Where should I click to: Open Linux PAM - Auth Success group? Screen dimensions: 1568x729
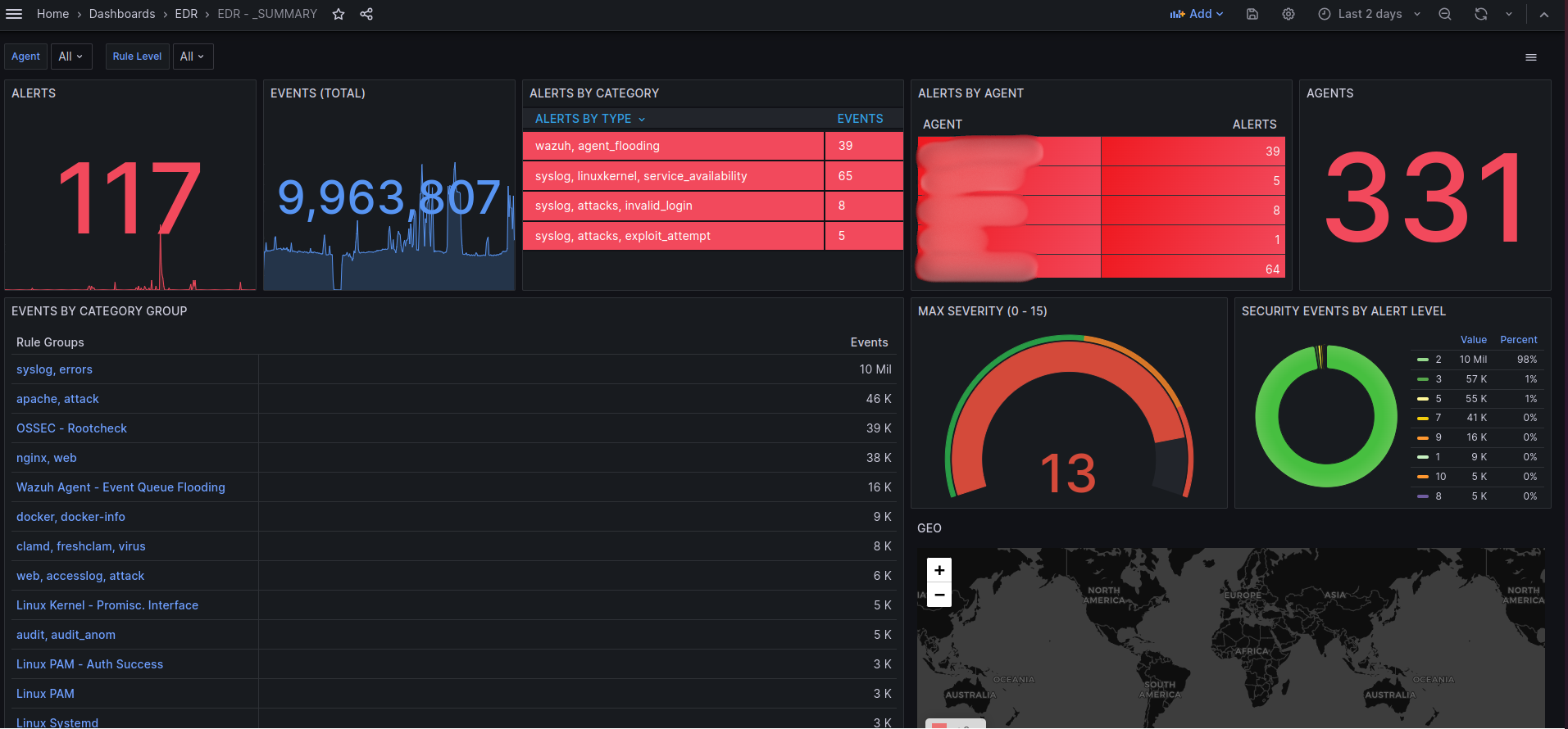click(x=89, y=664)
